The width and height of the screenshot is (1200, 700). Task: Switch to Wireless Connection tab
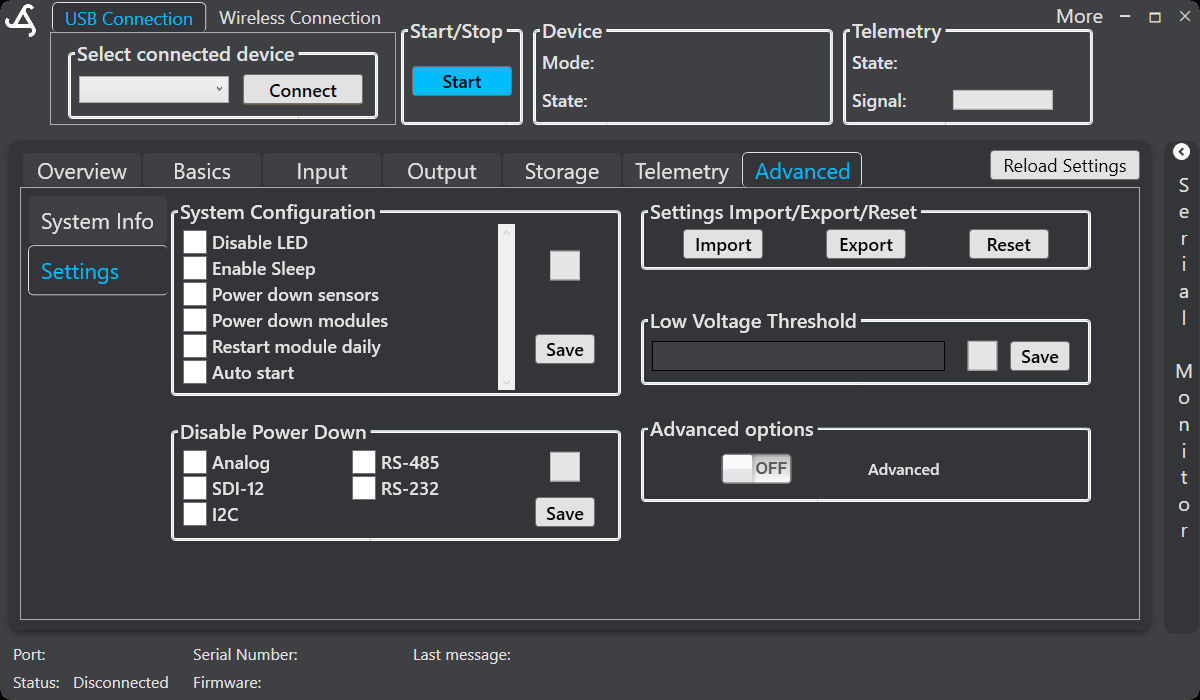coord(300,18)
